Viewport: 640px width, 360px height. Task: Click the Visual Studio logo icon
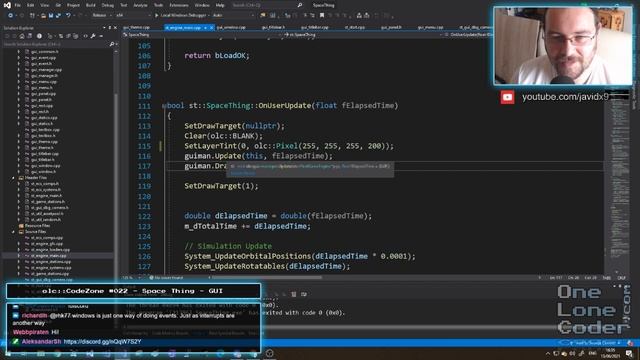(7, 5)
